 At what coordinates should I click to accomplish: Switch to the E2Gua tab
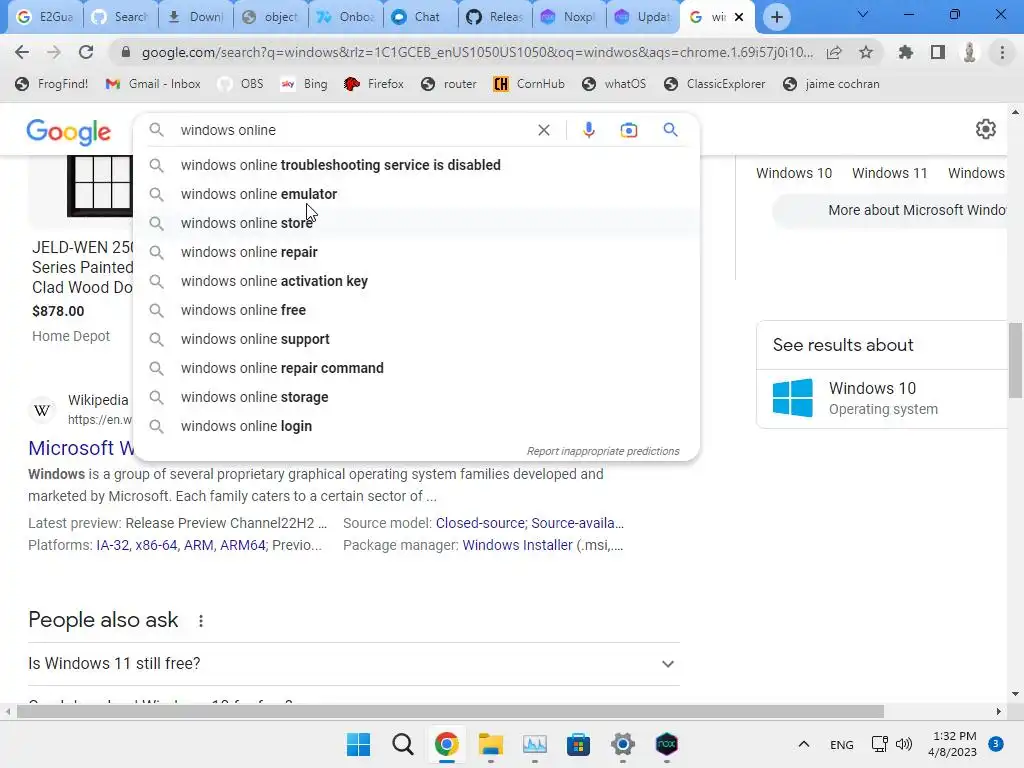pyautogui.click(x=45, y=17)
